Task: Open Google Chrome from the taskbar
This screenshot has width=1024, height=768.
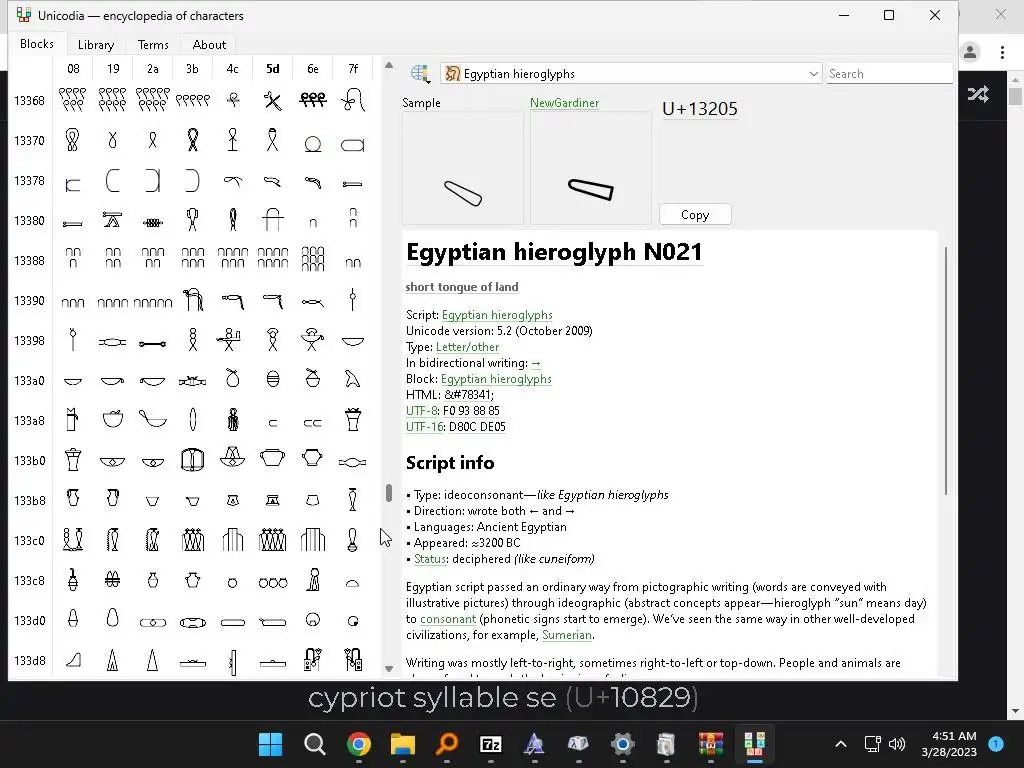Action: click(x=359, y=744)
